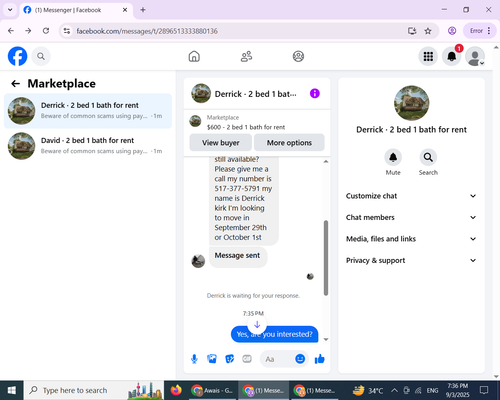Click the chat scrollbar up arrow

click(x=326, y=161)
